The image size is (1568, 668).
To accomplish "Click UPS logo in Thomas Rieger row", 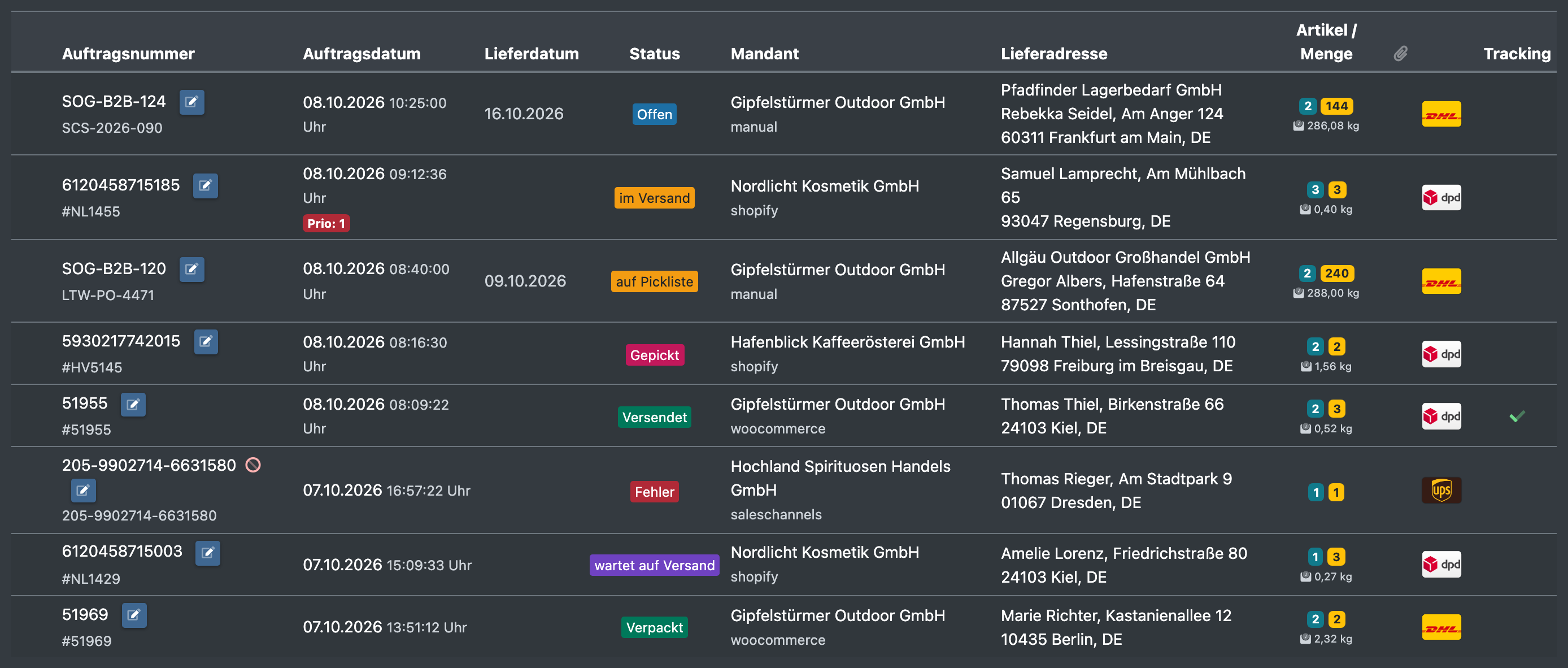I will tap(1441, 490).
